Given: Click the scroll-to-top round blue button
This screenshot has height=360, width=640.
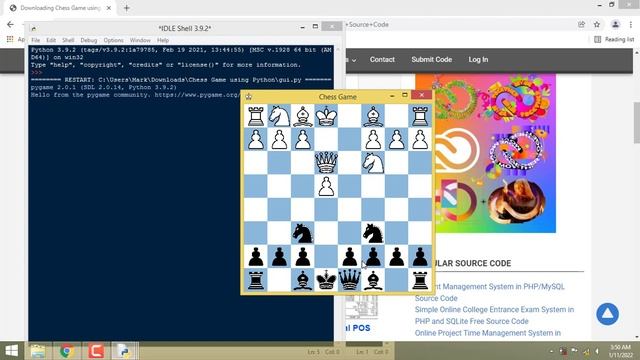Looking at the screenshot, I should point(607,314).
